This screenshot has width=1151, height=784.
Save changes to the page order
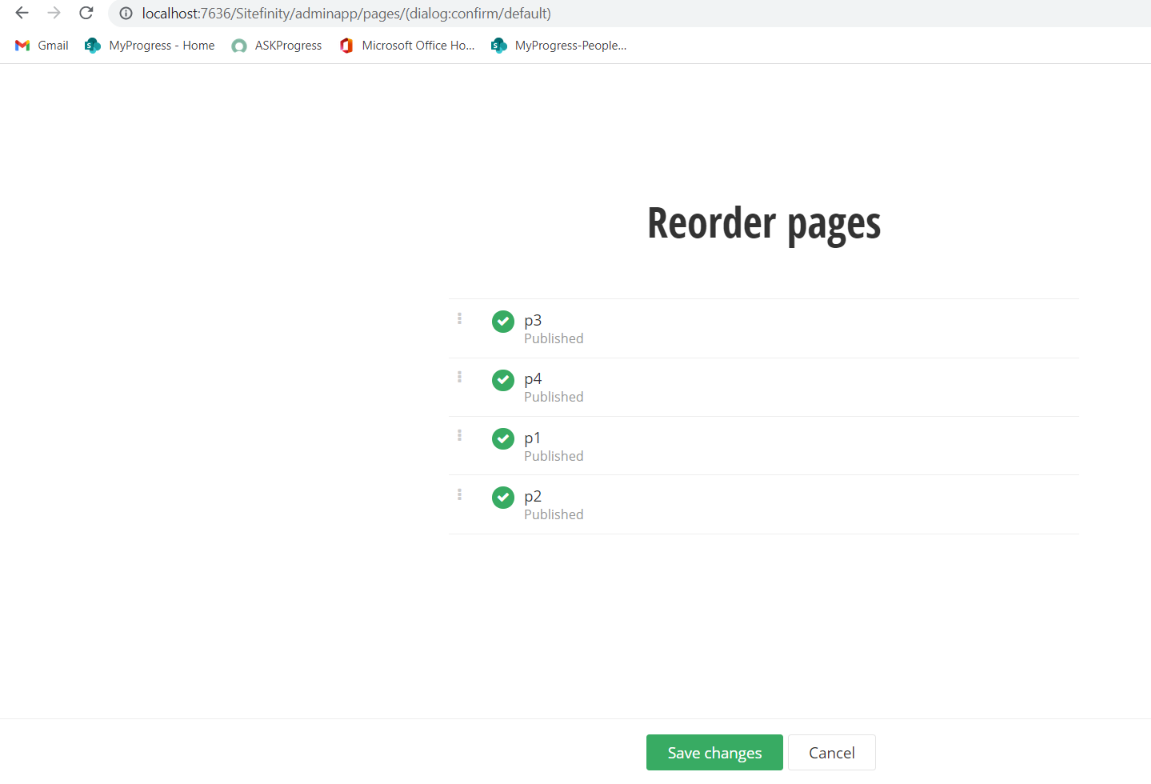click(x=714, y=752)
